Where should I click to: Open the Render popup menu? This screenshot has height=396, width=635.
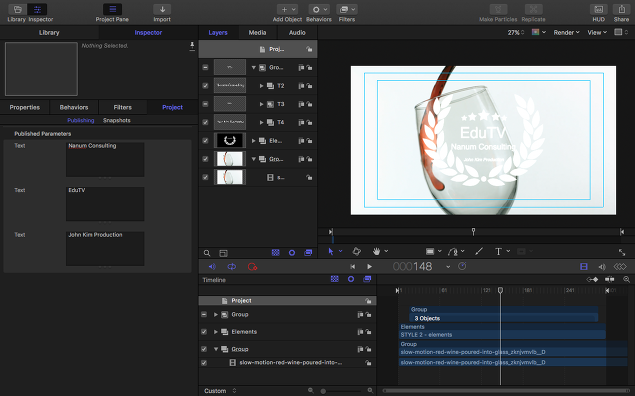coord(567,32)
